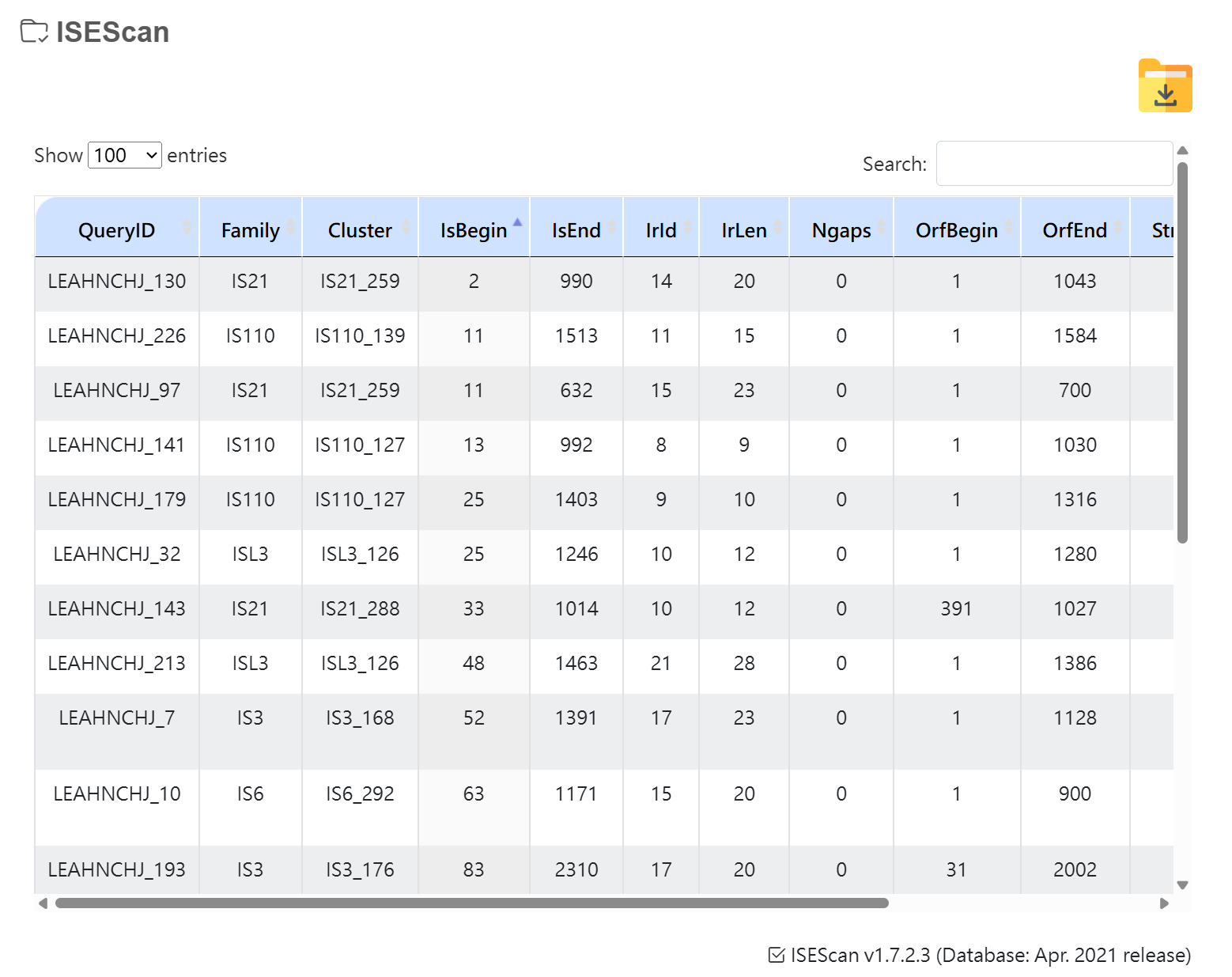Select the IS110_139 cluster cell
The width and height of the screenshot is (1232, 977).
click(360, 336)
